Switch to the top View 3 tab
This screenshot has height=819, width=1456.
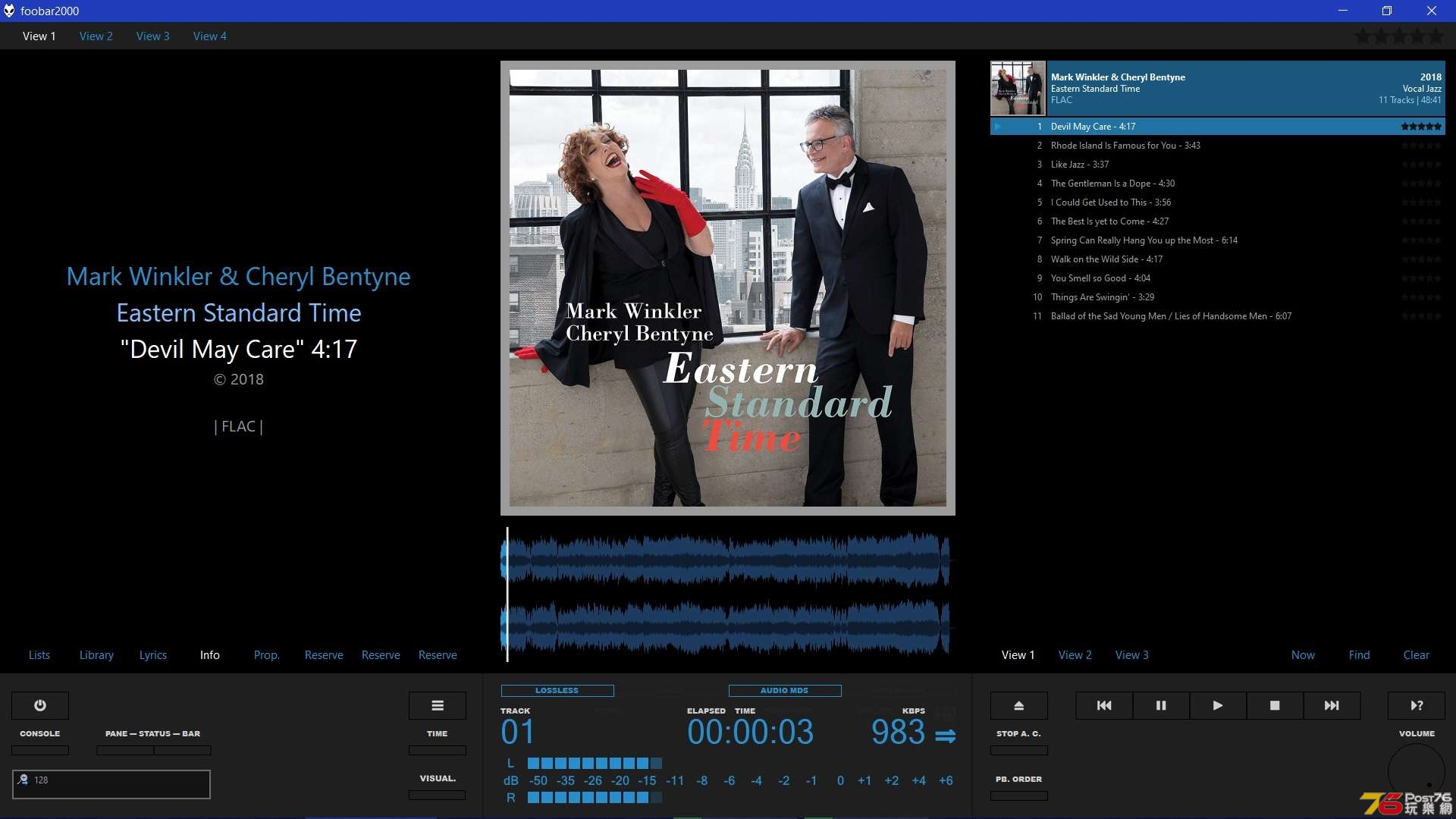[x=153, y=36]
